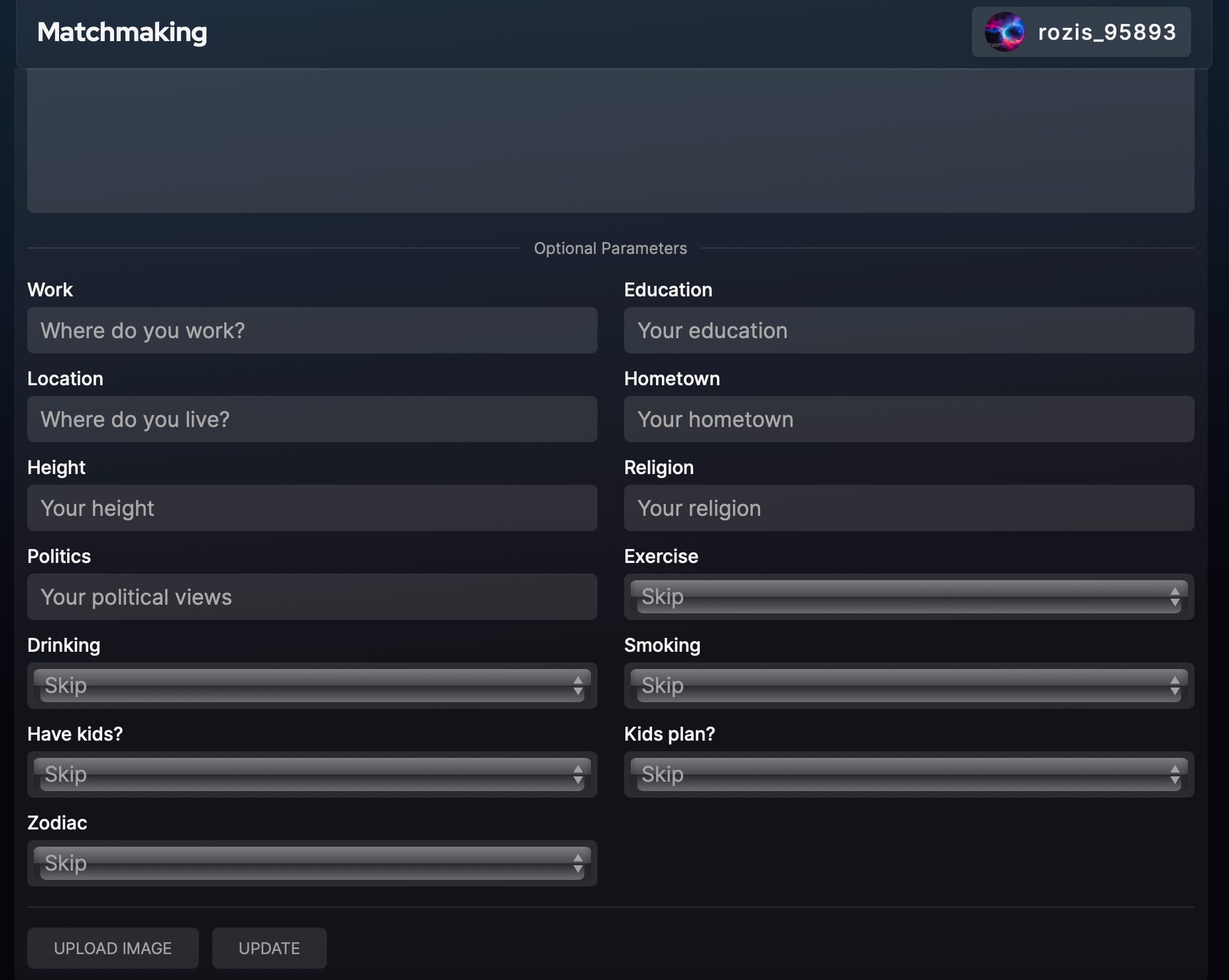Click the Have kids? label
Screen dimensions: 1229x980
coord(75,734)
